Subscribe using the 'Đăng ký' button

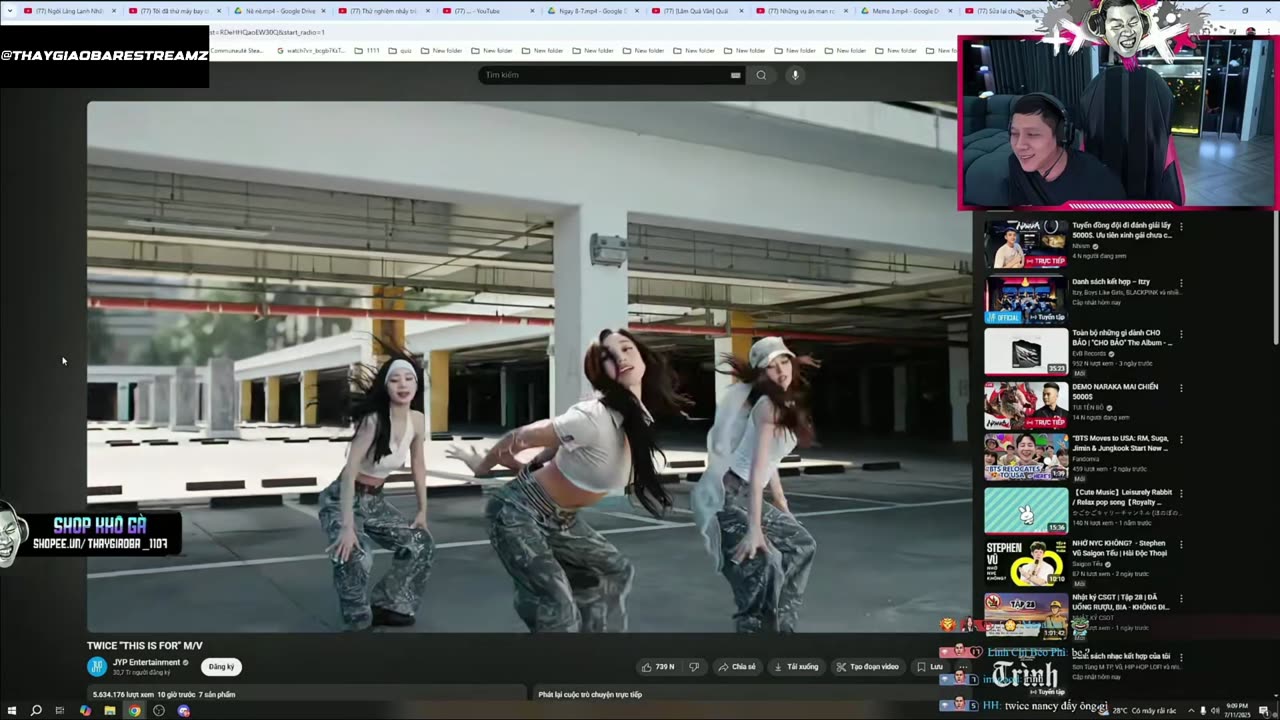[x=221, y=667]
